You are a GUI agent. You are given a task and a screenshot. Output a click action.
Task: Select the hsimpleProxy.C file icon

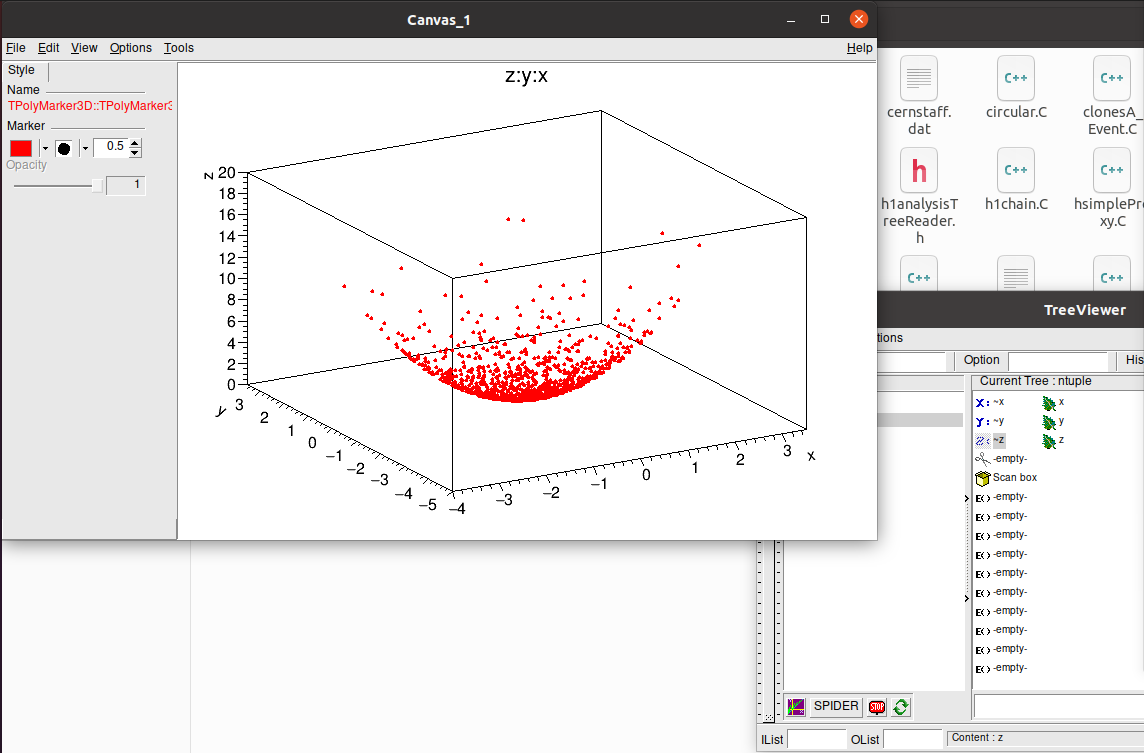click(1111, 170)
